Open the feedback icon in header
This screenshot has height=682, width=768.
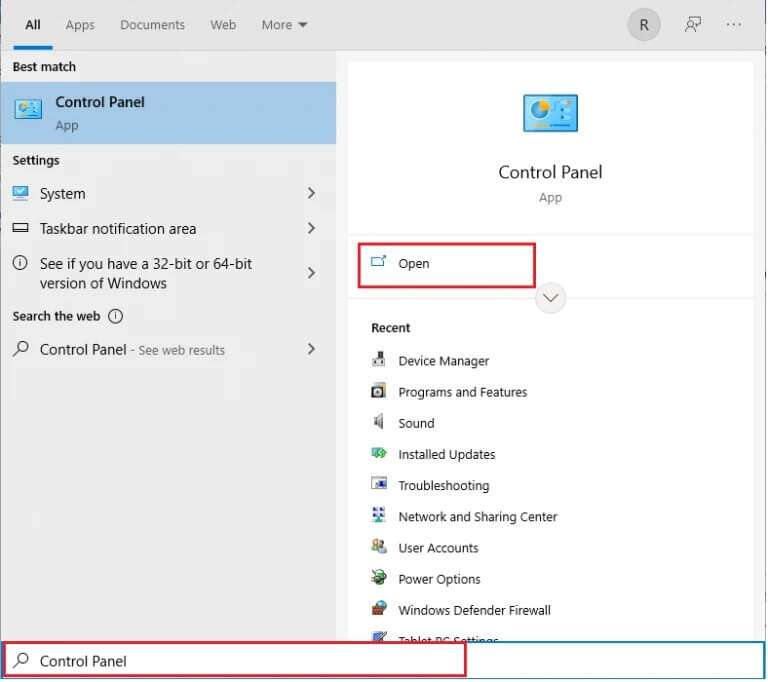693,24
